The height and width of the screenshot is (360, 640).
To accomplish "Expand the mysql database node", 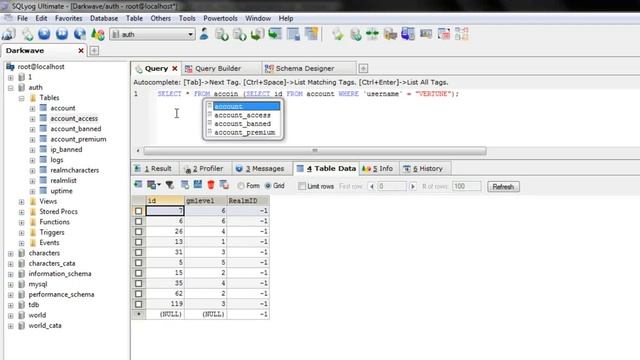I will pyautogui.click(x=11, y=284).
